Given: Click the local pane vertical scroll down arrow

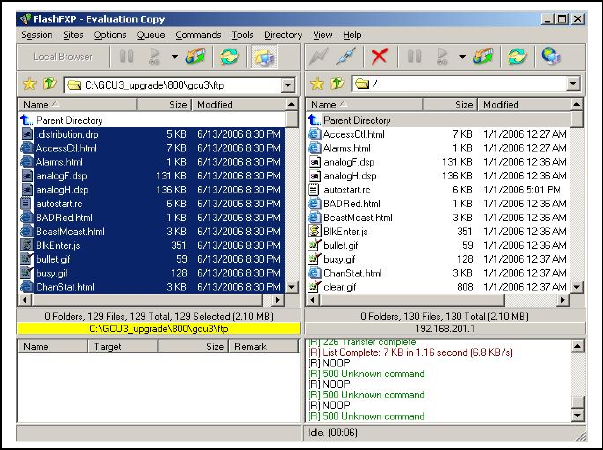Looking at the screenshot, I should (x=292, y=287).
